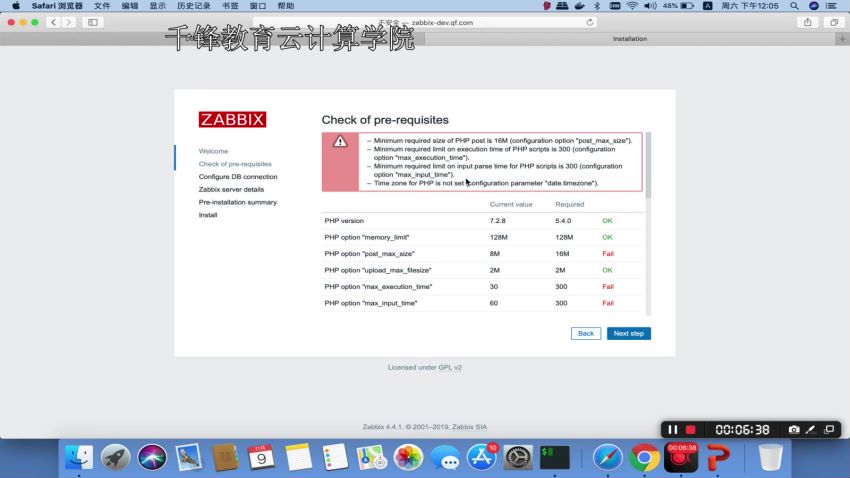Screen dimensions: 850x478
Task: Open Terminal in the Dock
Action: click(x=555, y=457)
